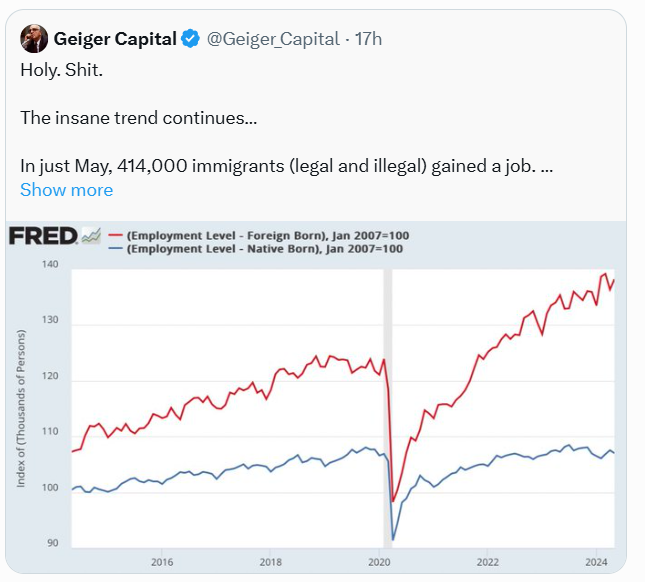
Task: Click the blue verified checkmark badge
Action: pos(190,39)
